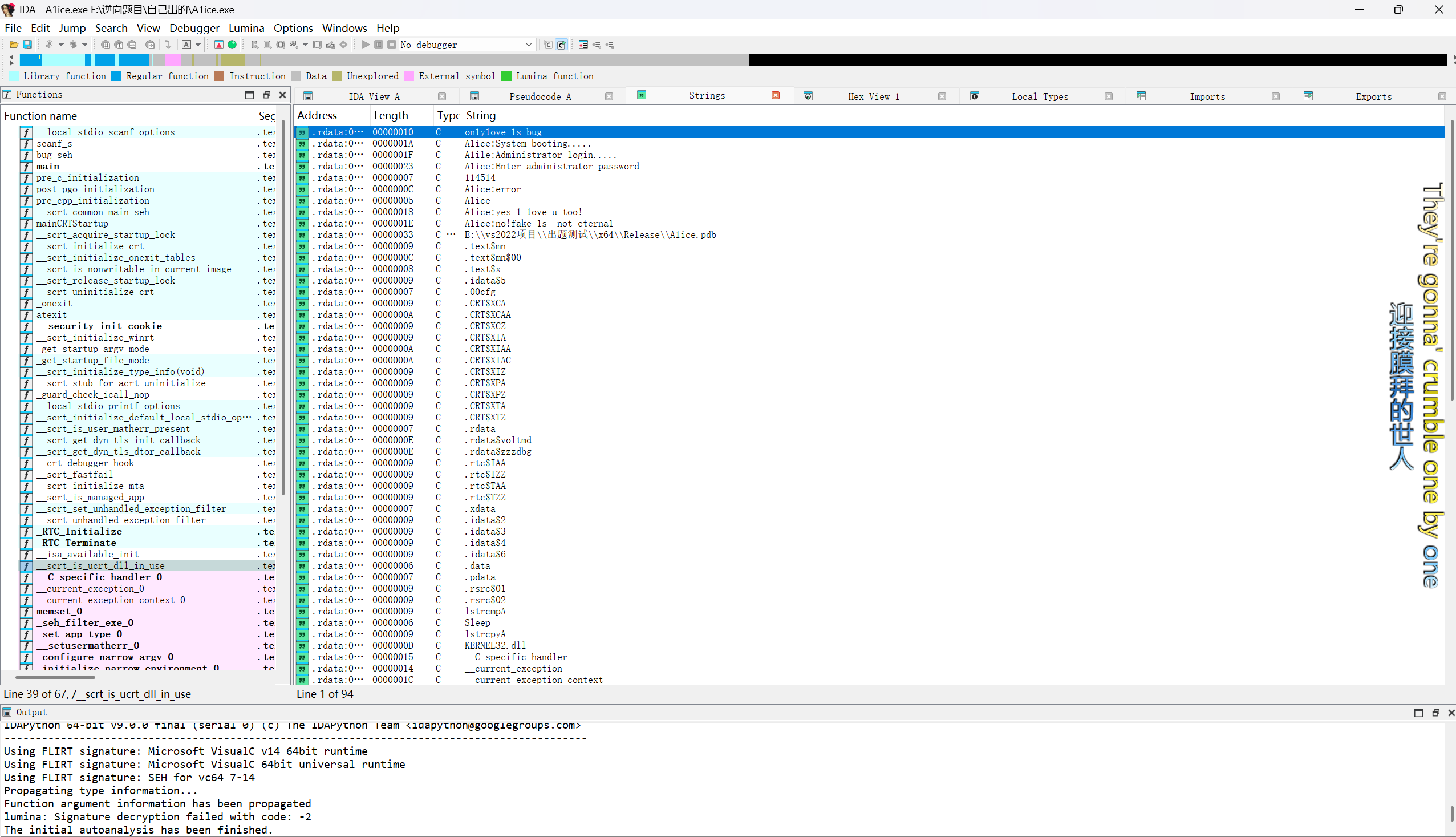Click the Save database icon
This screenshot has height=837, width=1456.
(27, 45)
